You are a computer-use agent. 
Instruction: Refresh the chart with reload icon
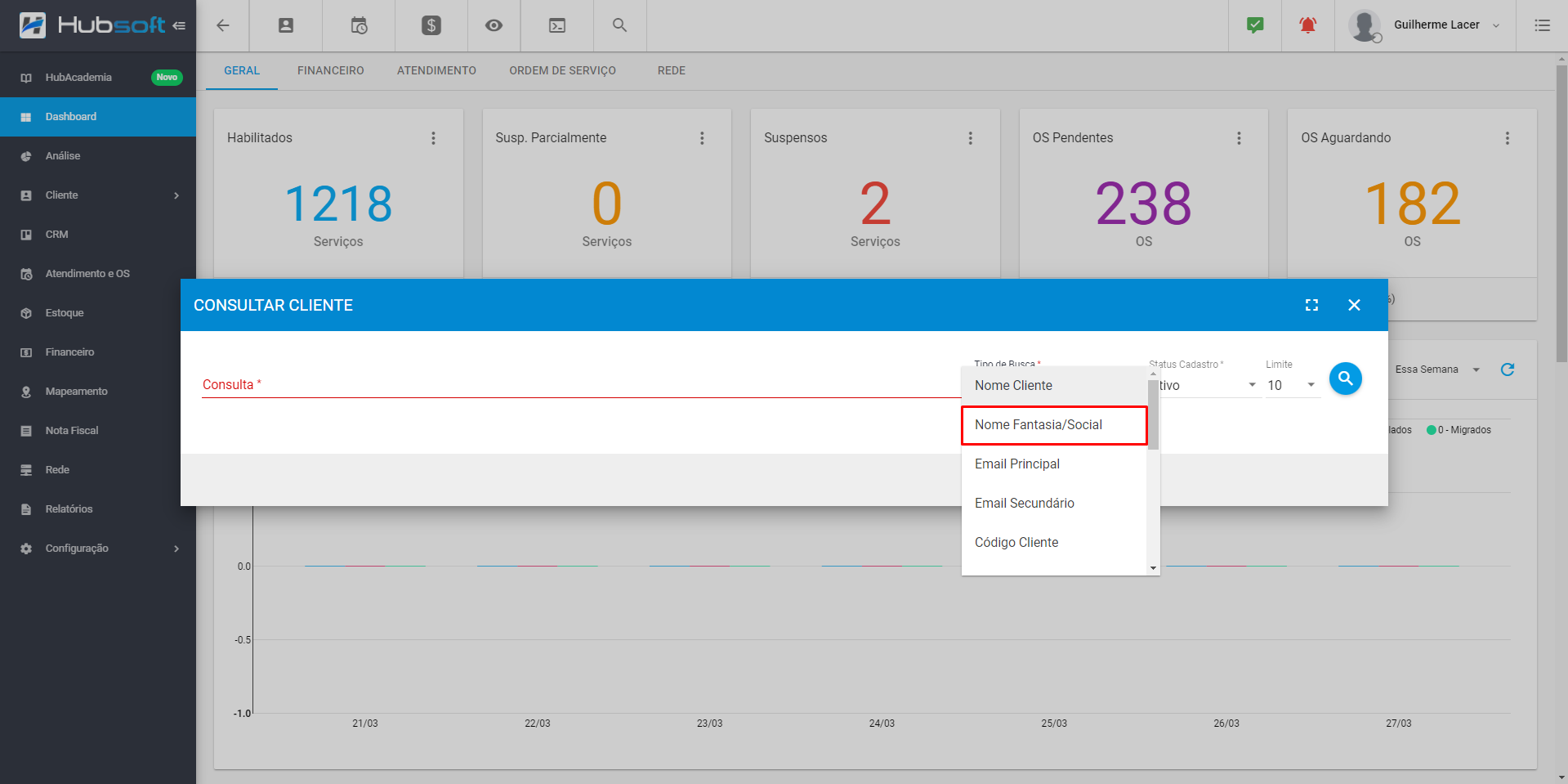pos(1508,370)
